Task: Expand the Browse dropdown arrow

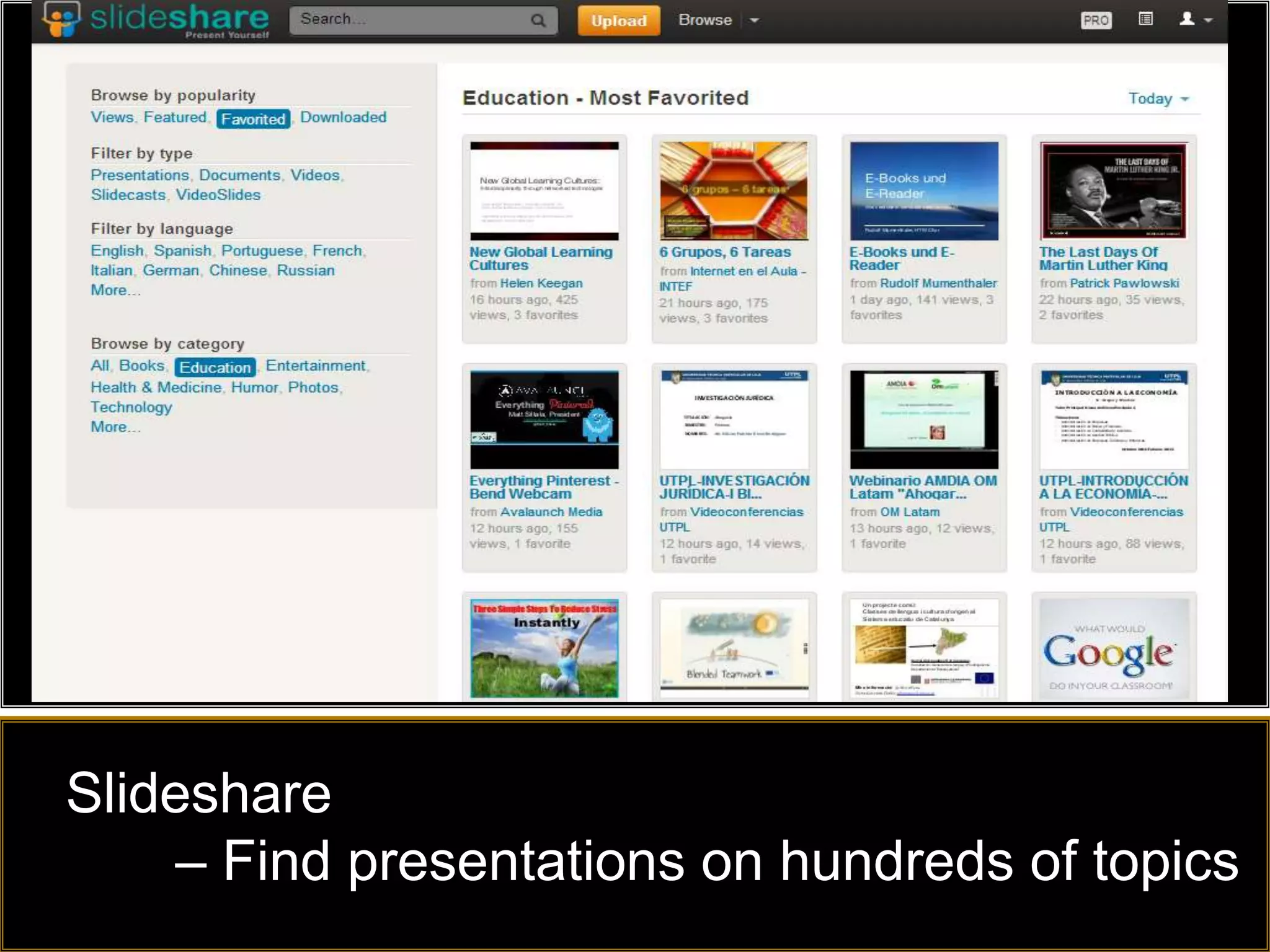Action: click(x=754, y=20)
